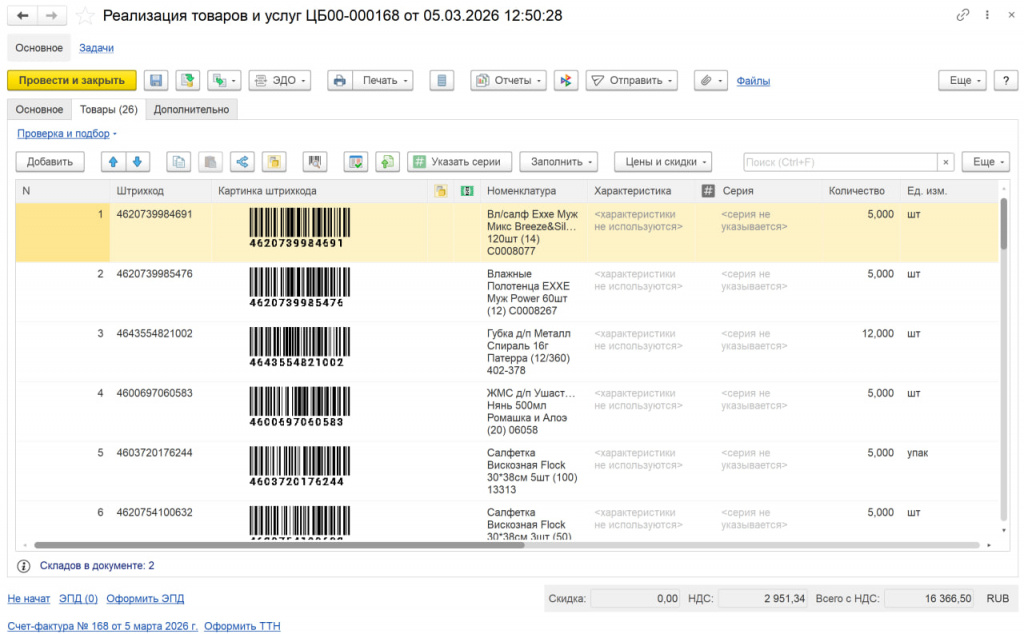Click the Поиск (Ctrl+F) search field

pos(839,162)
